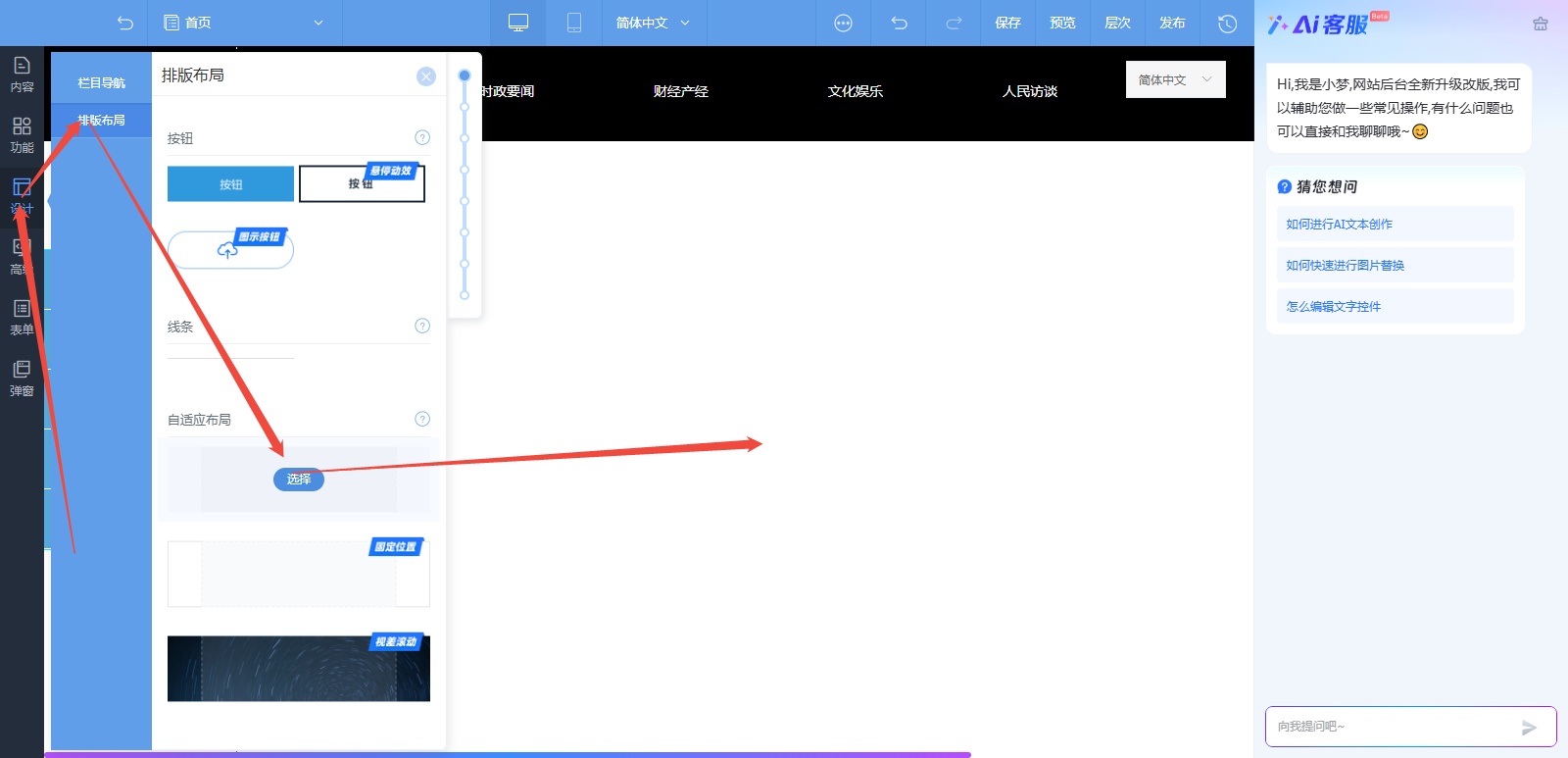This screenshot has width=1568, height=758.
Task: Open the 表单 sidebar panel
Action: tap(22, 318)
